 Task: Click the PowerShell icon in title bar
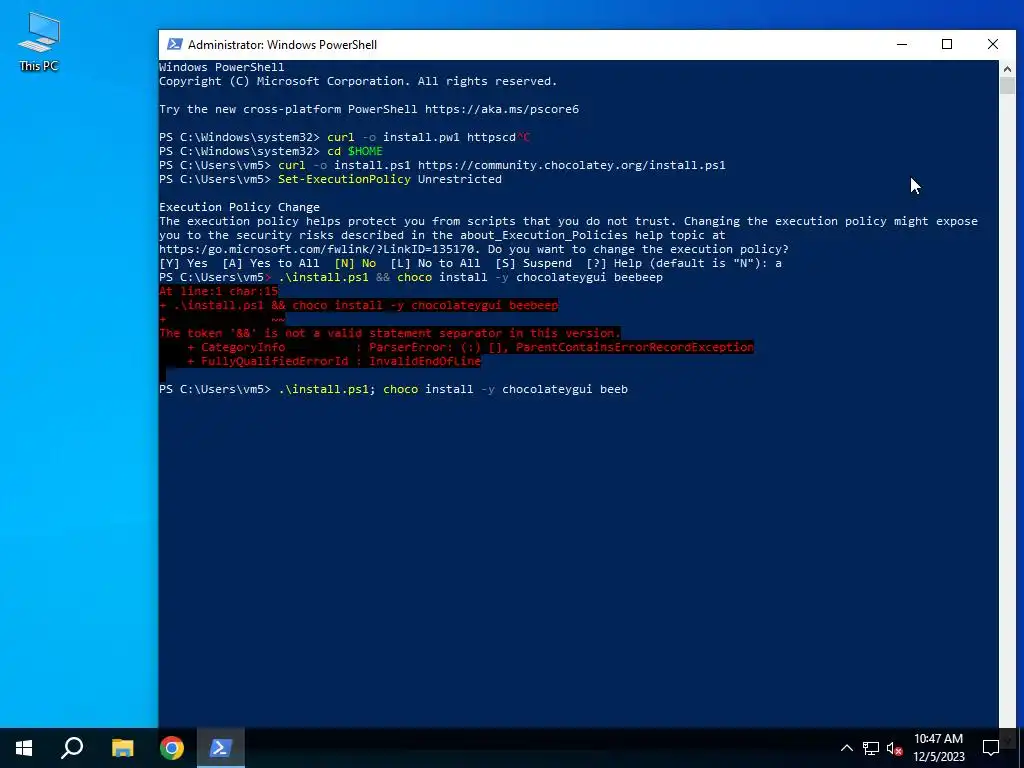tap(174, 44)
